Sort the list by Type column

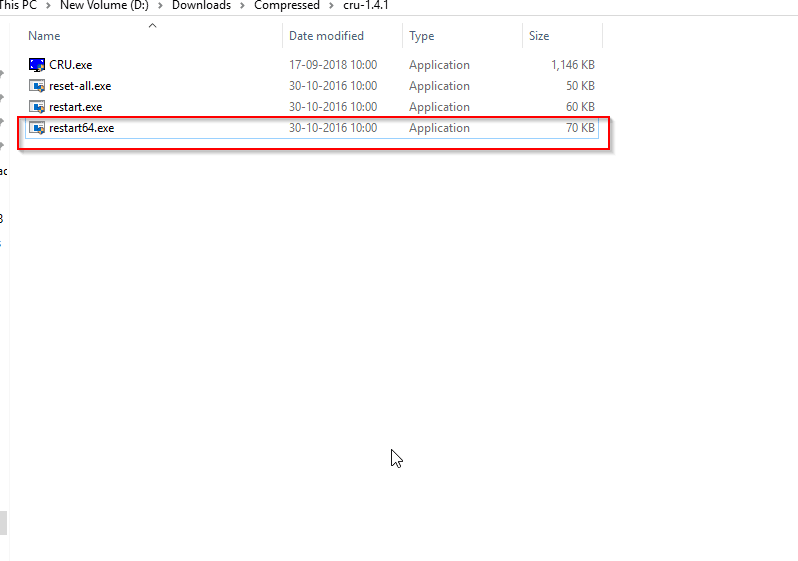coord(422,36)
